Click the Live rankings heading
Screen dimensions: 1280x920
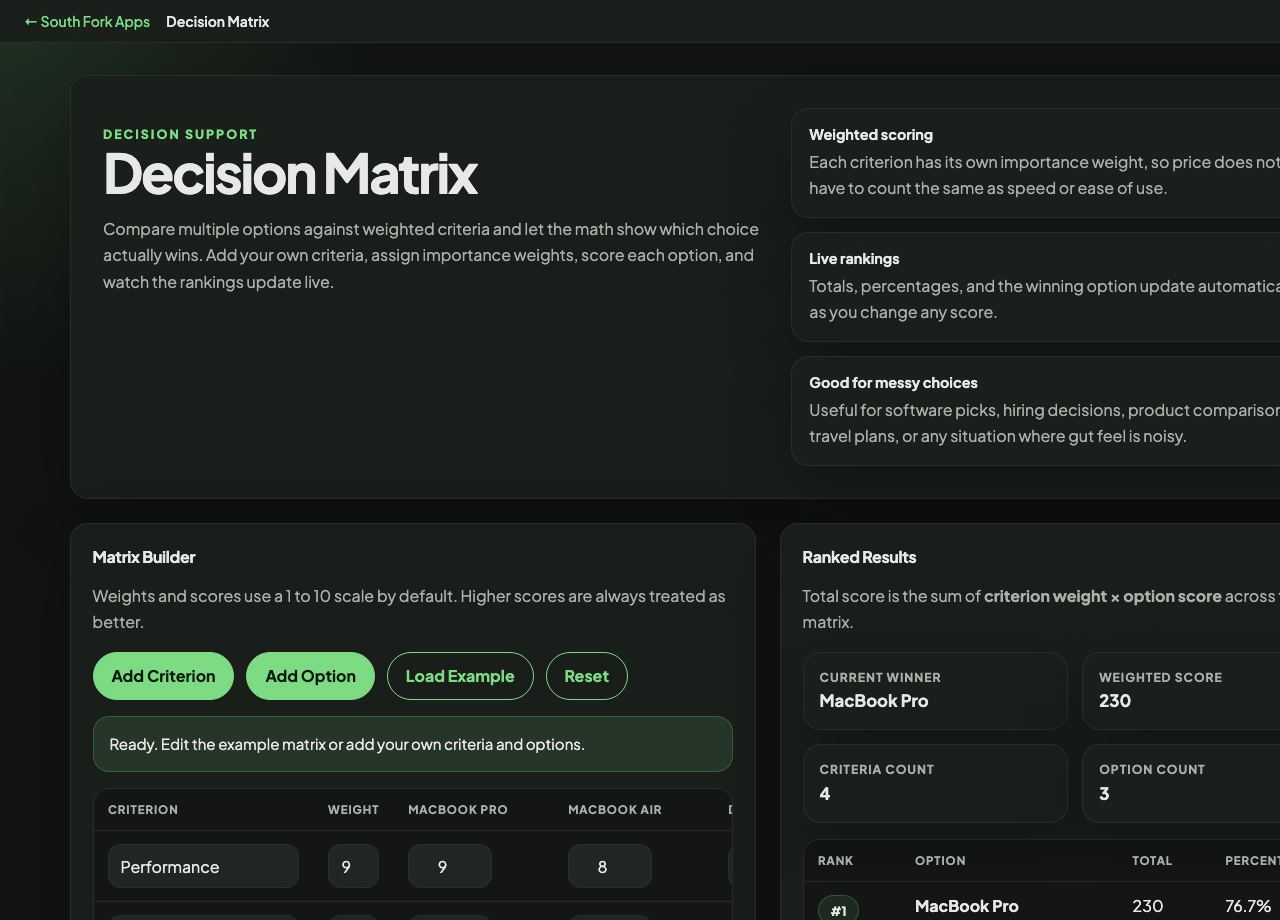pyautogui.click(x=854, y=259)
